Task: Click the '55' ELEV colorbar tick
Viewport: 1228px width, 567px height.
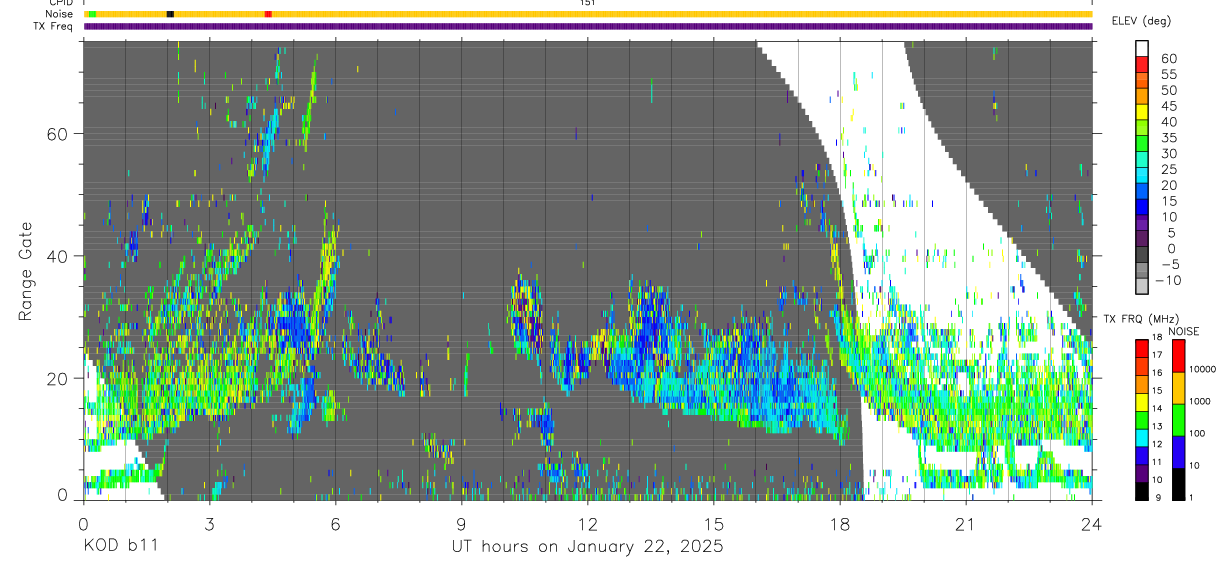Action: [x=1169, y=74]
